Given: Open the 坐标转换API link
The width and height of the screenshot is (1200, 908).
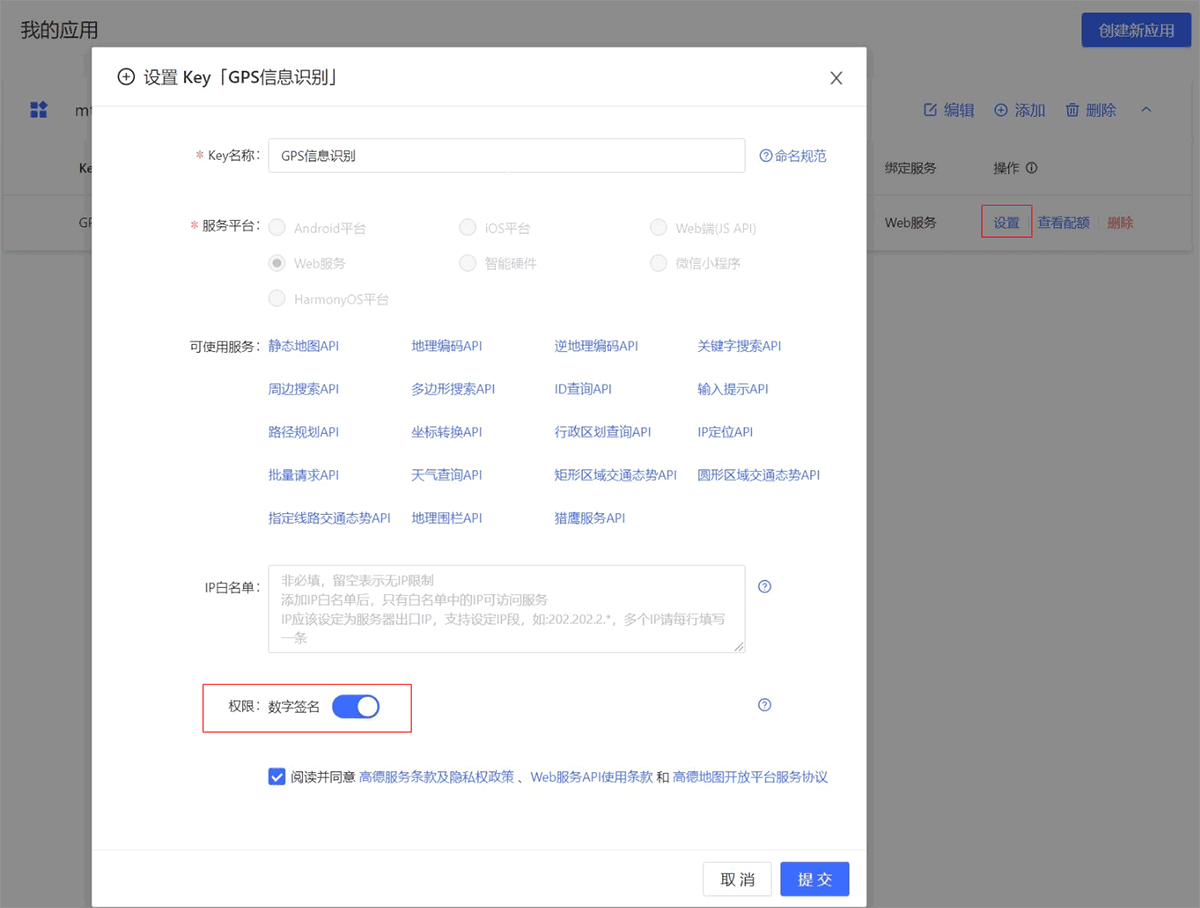Looking at the screenshot, I should point(447,432).
